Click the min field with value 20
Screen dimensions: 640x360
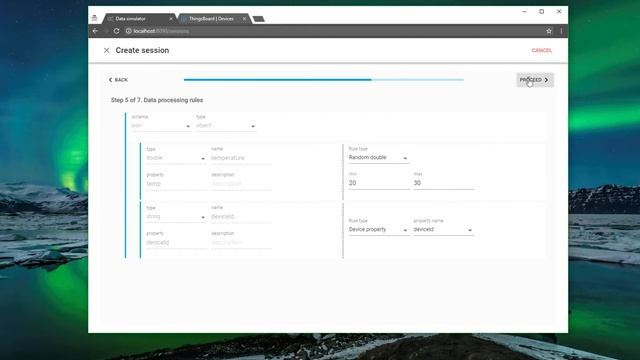tap(379, 183)
